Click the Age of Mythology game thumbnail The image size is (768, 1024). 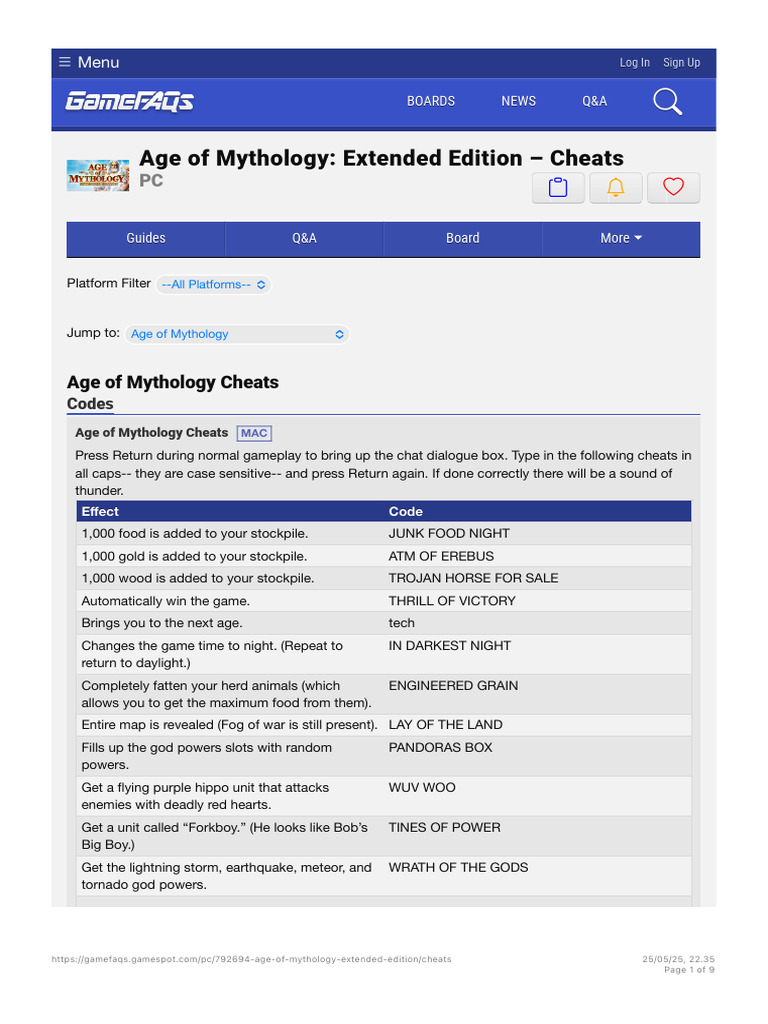[98, 175]
